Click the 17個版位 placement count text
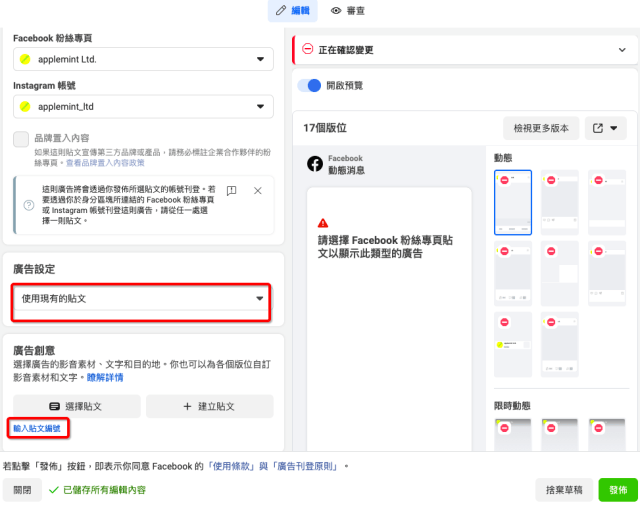Image resolution: width=640 pixels, height=505 pixels. pyautogui.click(x=325, y=128)
